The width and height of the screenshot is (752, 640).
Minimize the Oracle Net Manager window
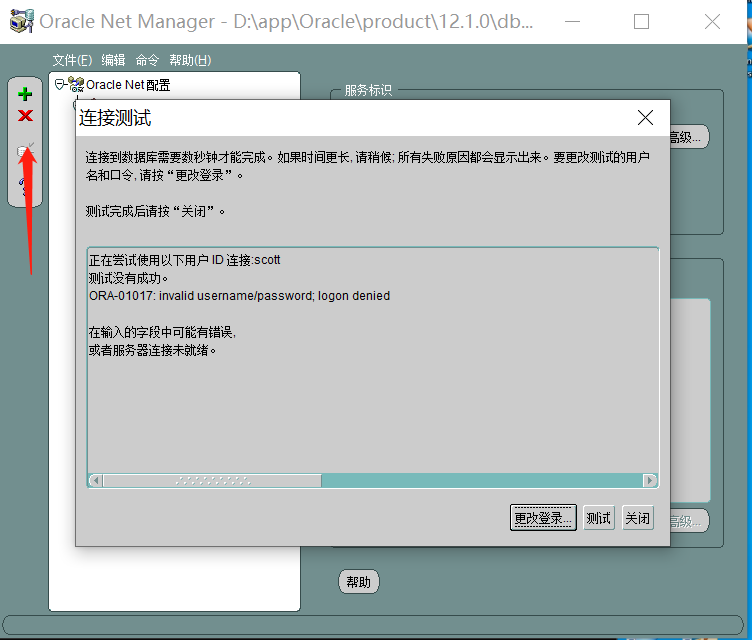click(572, 22)
